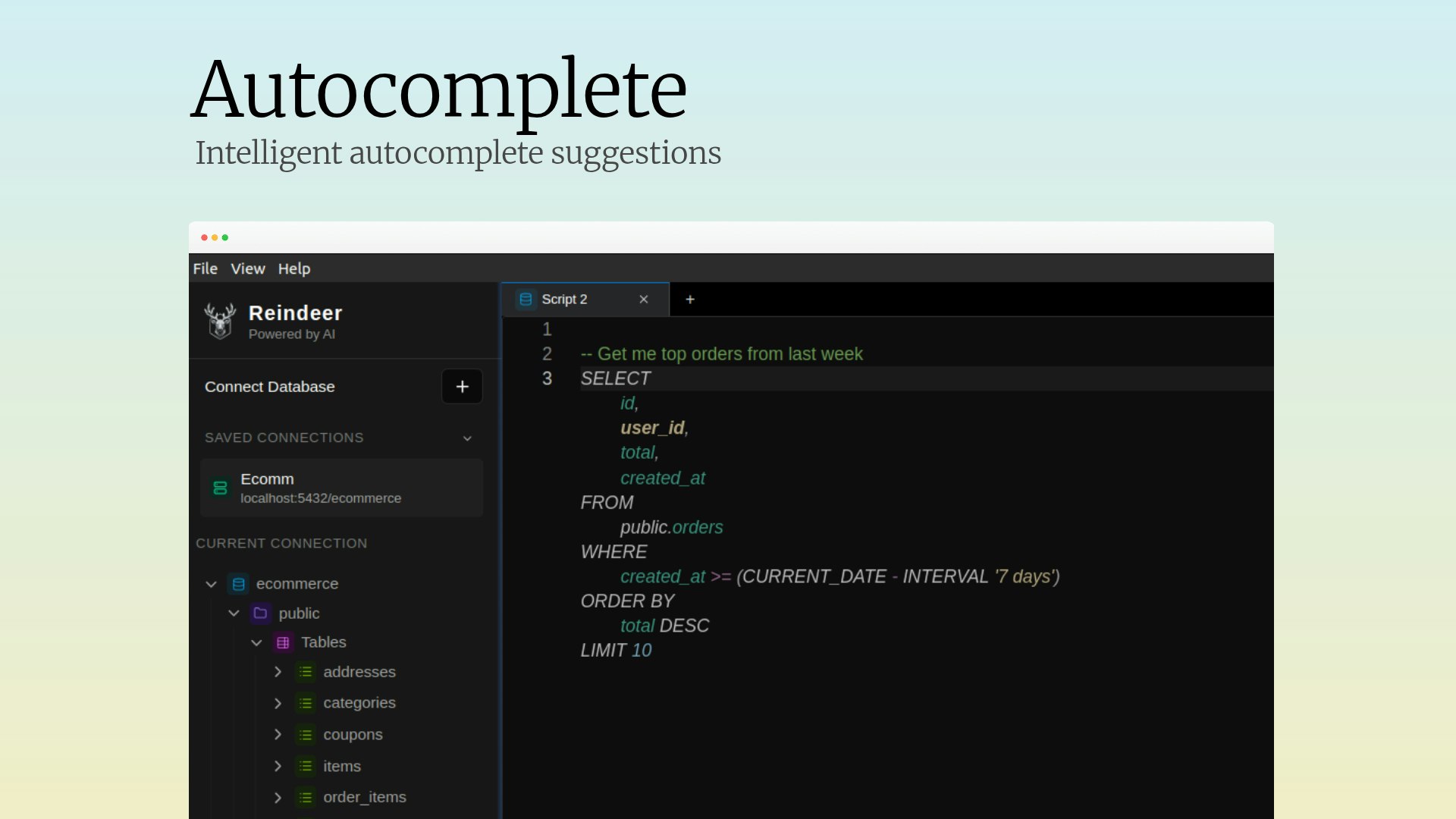The image size is (1456, 819).
Task: Collapse the Saved Connections section chevron
Action: (467, 438)
